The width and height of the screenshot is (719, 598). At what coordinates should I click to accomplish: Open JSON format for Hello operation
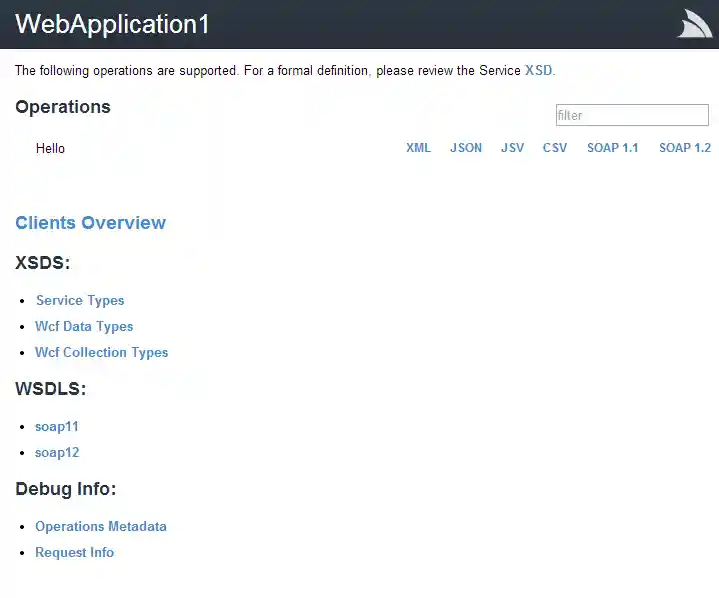[466, 148]
